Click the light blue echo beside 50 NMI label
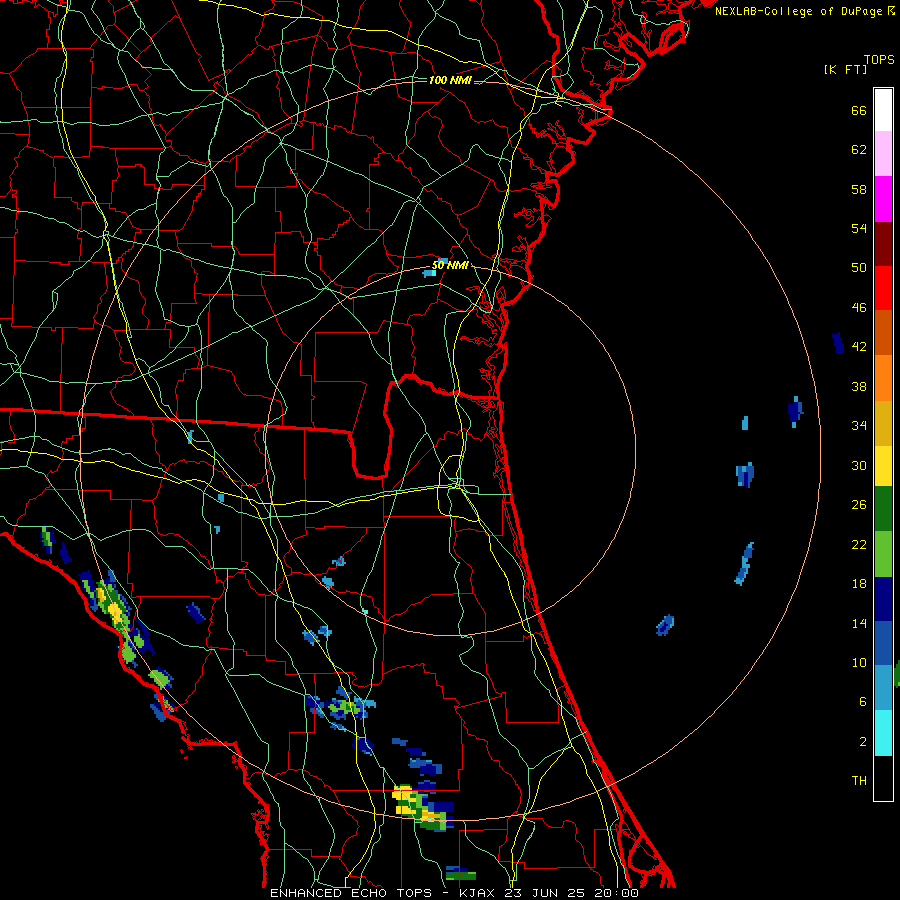This screenshot has width=900, height=900. 429,273
